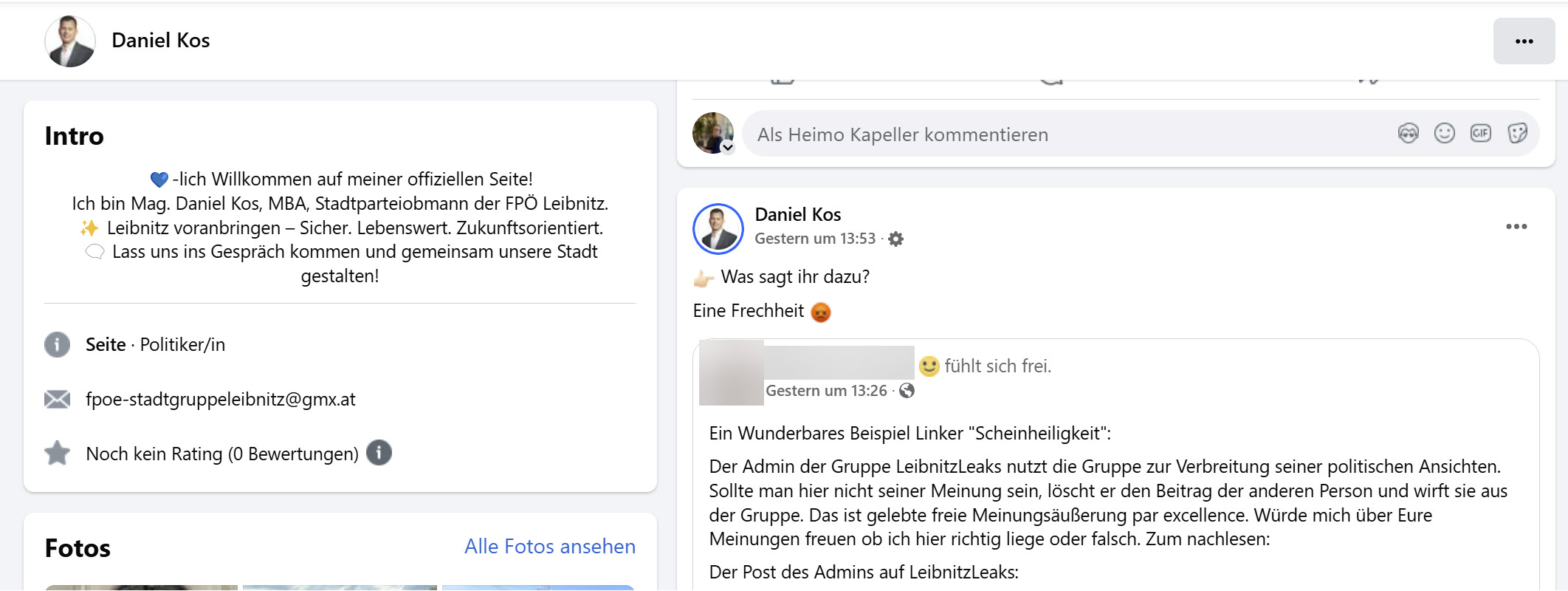1568x591 pixels.
Task: Open the page options three-dot menu
Action: [x=1524, y=41]
